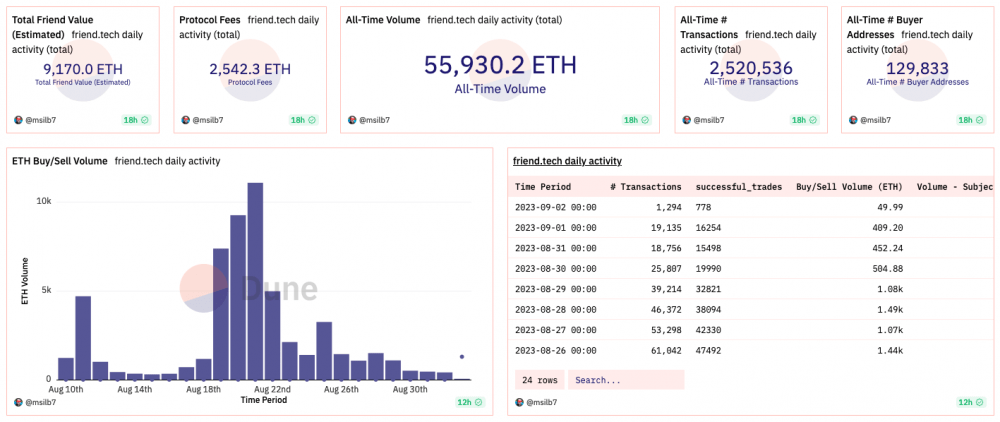Click the 18h refresh check icon in Total Friend Value card
The height and width of the screenshot is (422, 1000).
145,120
